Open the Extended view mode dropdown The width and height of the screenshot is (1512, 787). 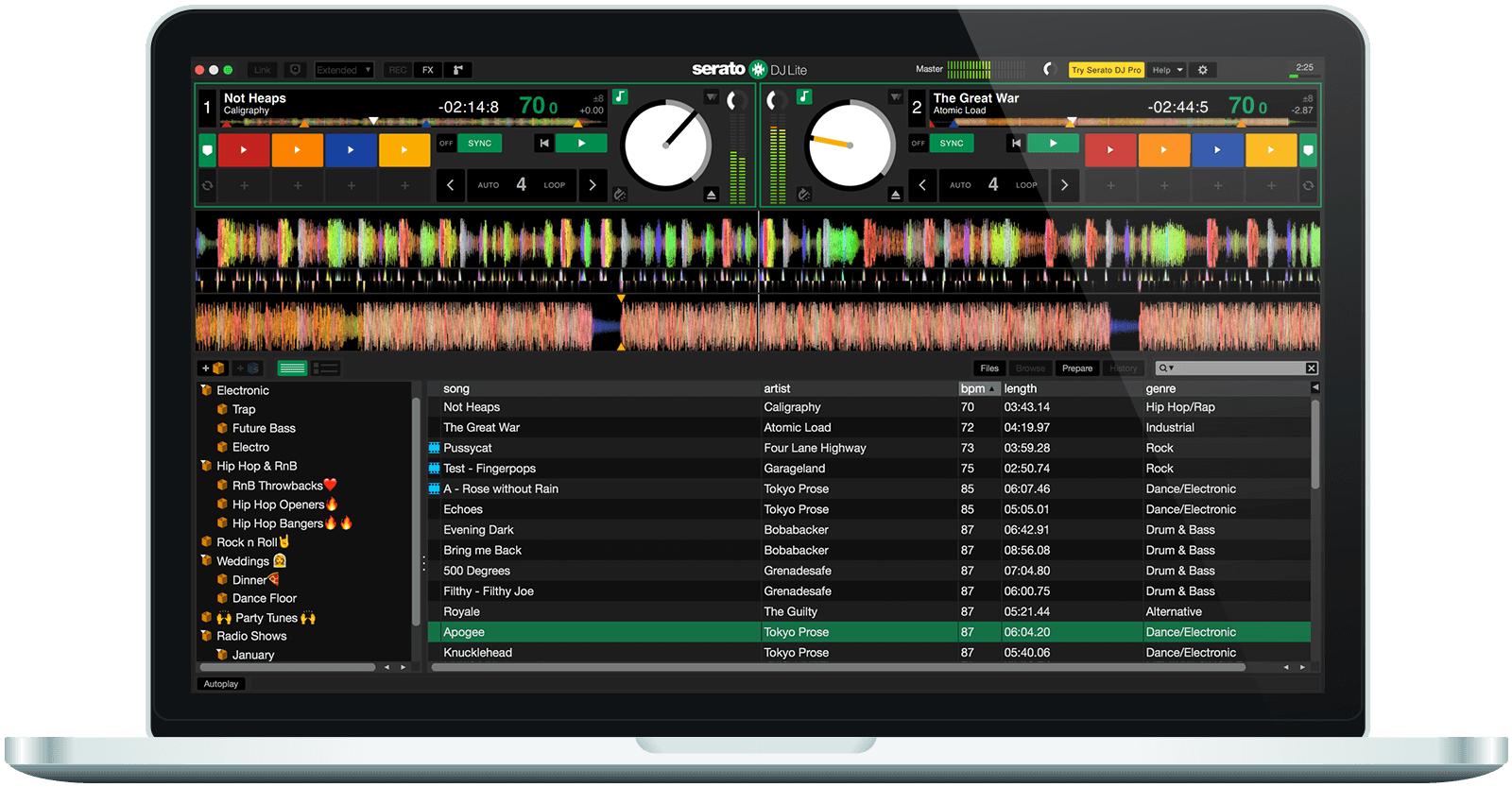point(344,70)
